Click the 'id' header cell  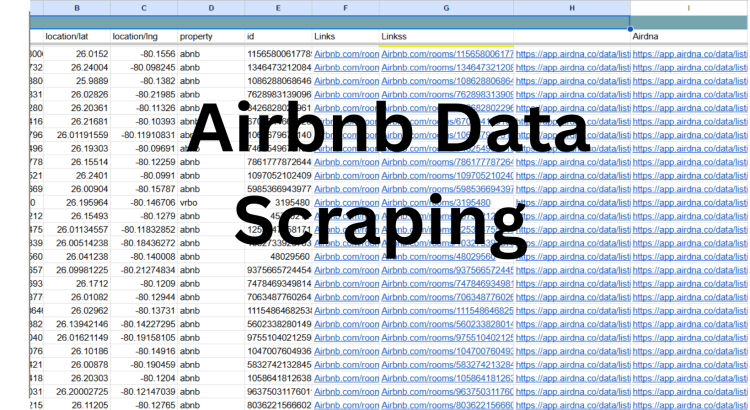click(x=278, y=36)
